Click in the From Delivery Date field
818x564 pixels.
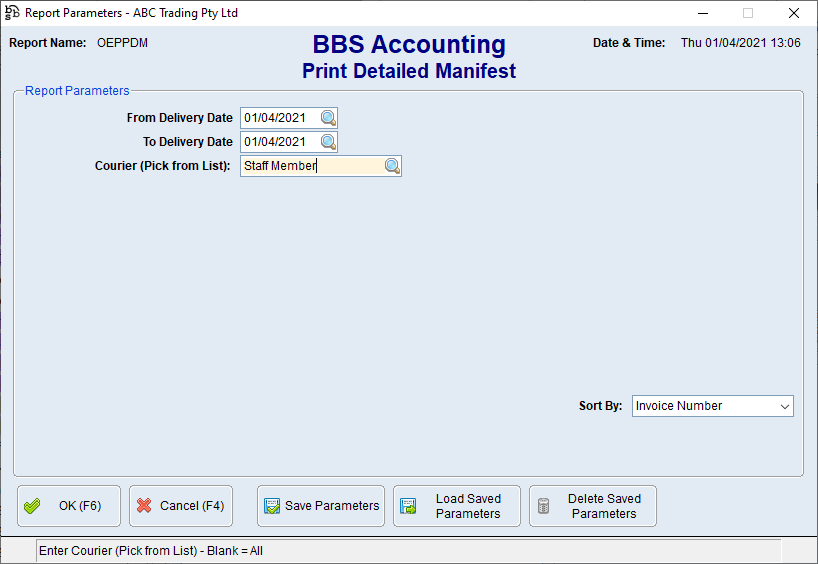pos(279,118)
